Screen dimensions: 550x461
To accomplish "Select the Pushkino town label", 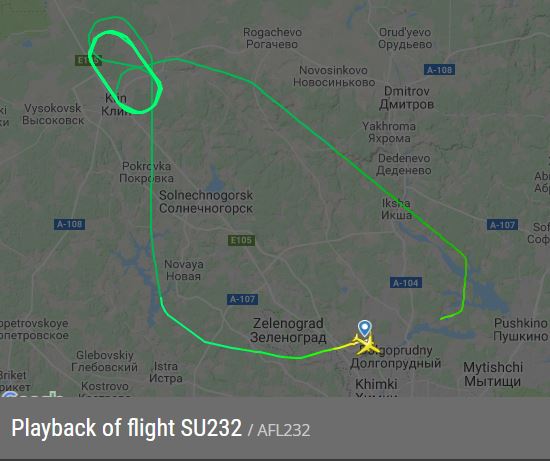I will pyautogui.click(x=521, y=329).
